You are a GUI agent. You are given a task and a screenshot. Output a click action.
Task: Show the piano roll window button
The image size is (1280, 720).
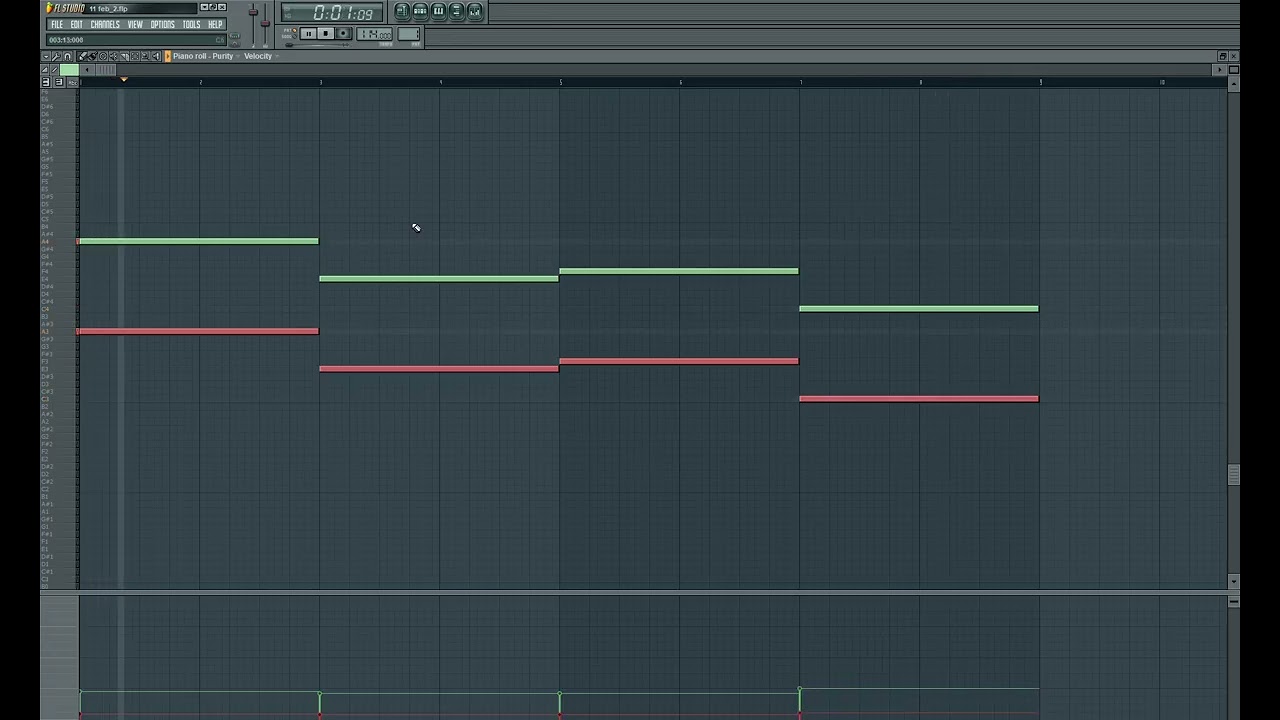pyautogui.click(x=438, y=11)
